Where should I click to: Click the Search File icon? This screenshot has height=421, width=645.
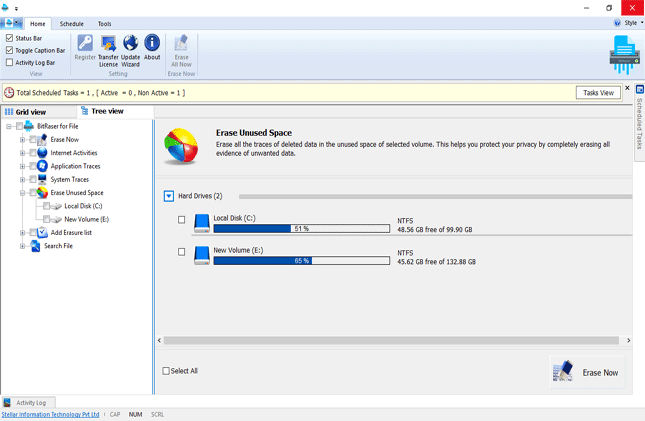pos(36,246)
